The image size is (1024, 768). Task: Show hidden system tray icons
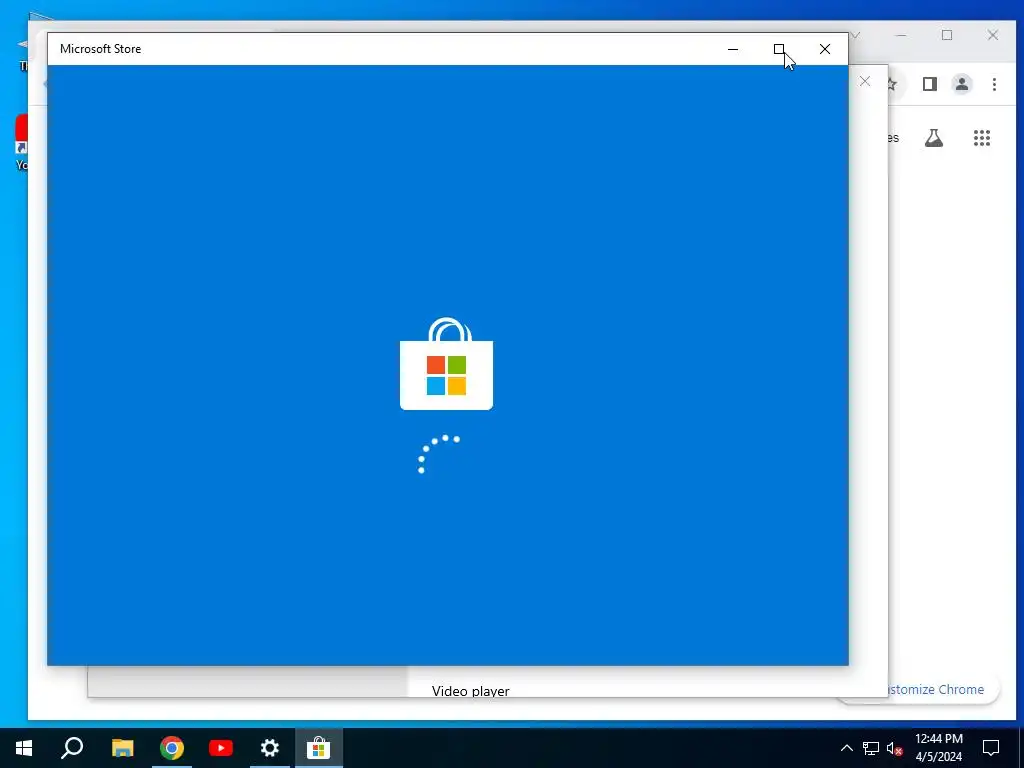[x=846, y=748]
